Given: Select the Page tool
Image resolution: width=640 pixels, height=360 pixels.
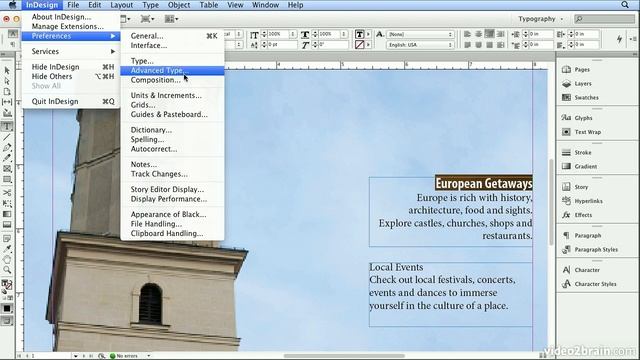Looking at the screenshot, I should 7,91.
